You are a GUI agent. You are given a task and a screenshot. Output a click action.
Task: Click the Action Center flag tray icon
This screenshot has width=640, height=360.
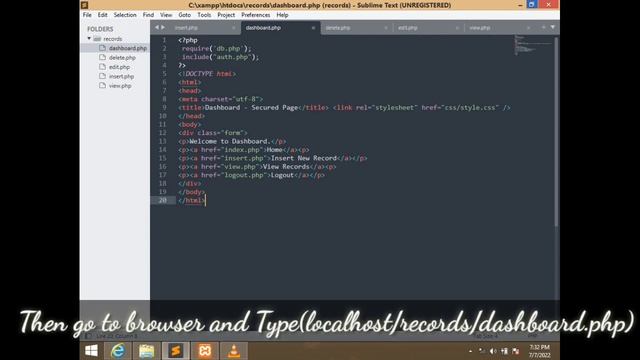(x=516, y=351)
